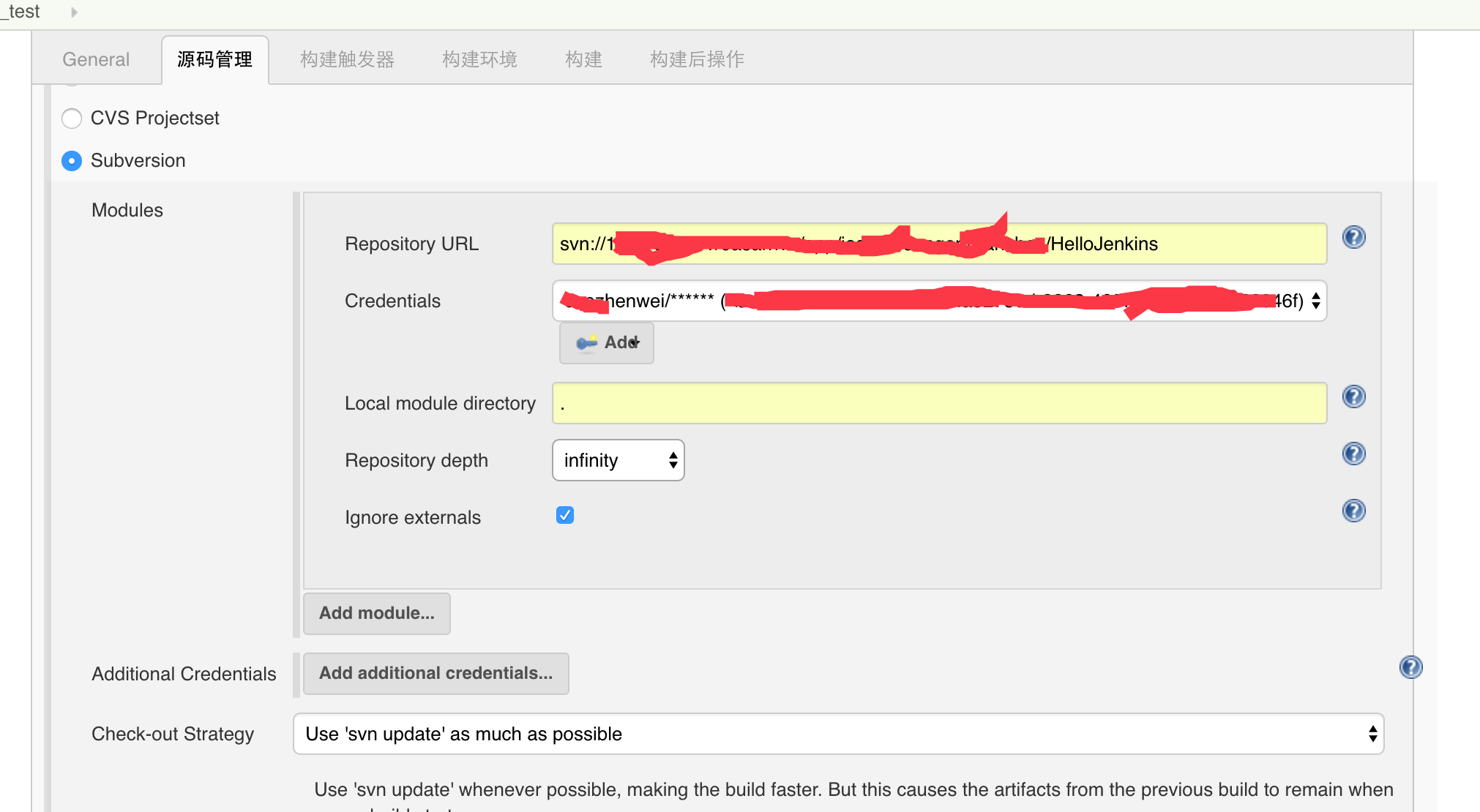This screenshot has height=812, width=1480.
Task: Click the Subversion radio button
Action: (70, 160)
